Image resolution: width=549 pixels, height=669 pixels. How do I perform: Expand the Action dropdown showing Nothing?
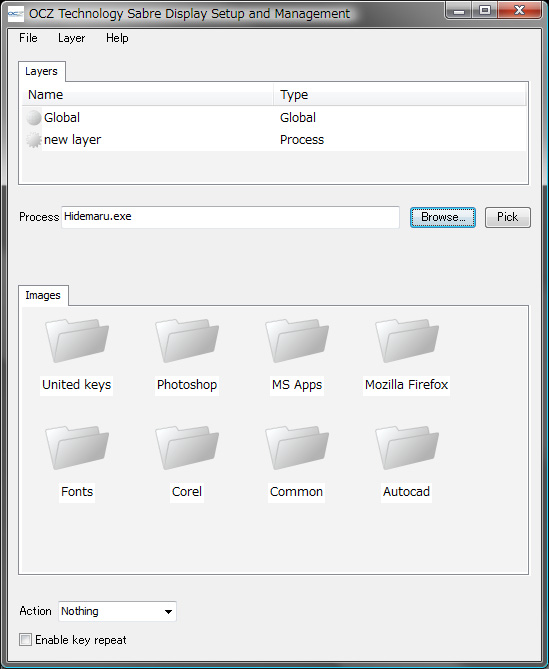(117, 611)
